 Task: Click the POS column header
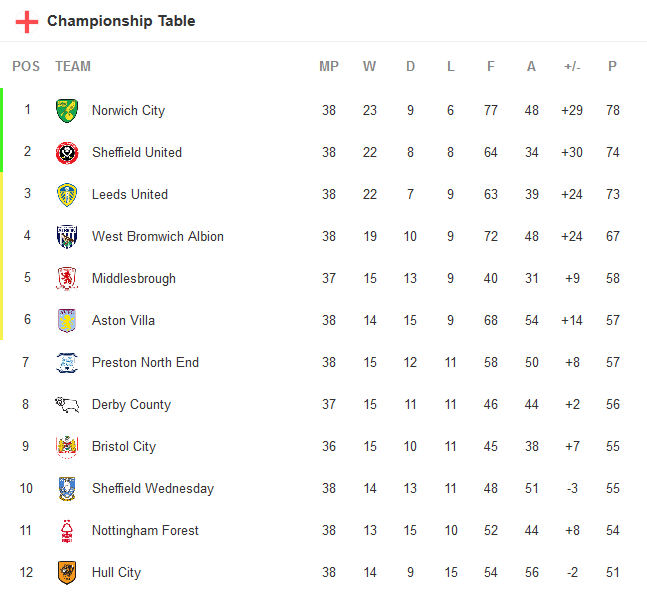pos(26,67)
